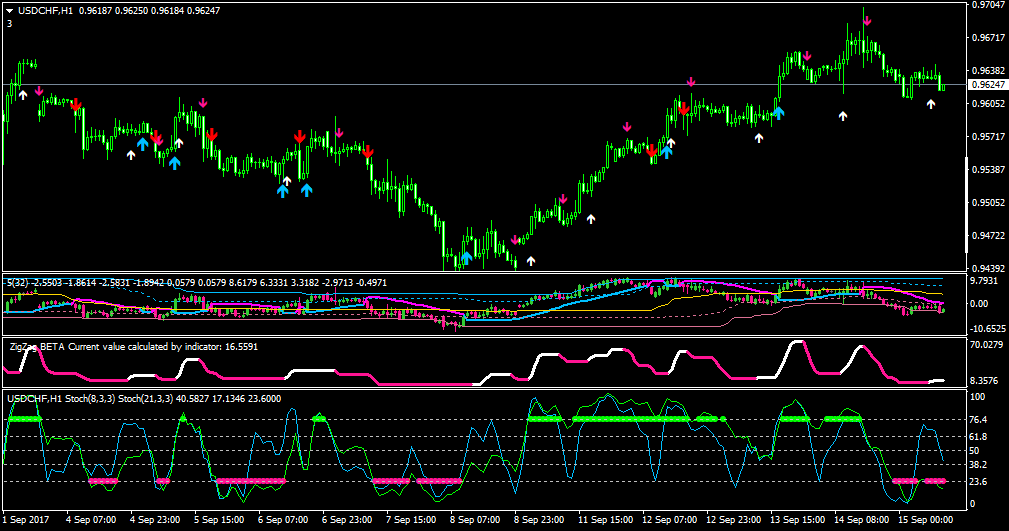The width and height of the screenshot is (1009, 531).
Task: Click the 15 Sep 00:00 time label
Action: pos(926,519)
